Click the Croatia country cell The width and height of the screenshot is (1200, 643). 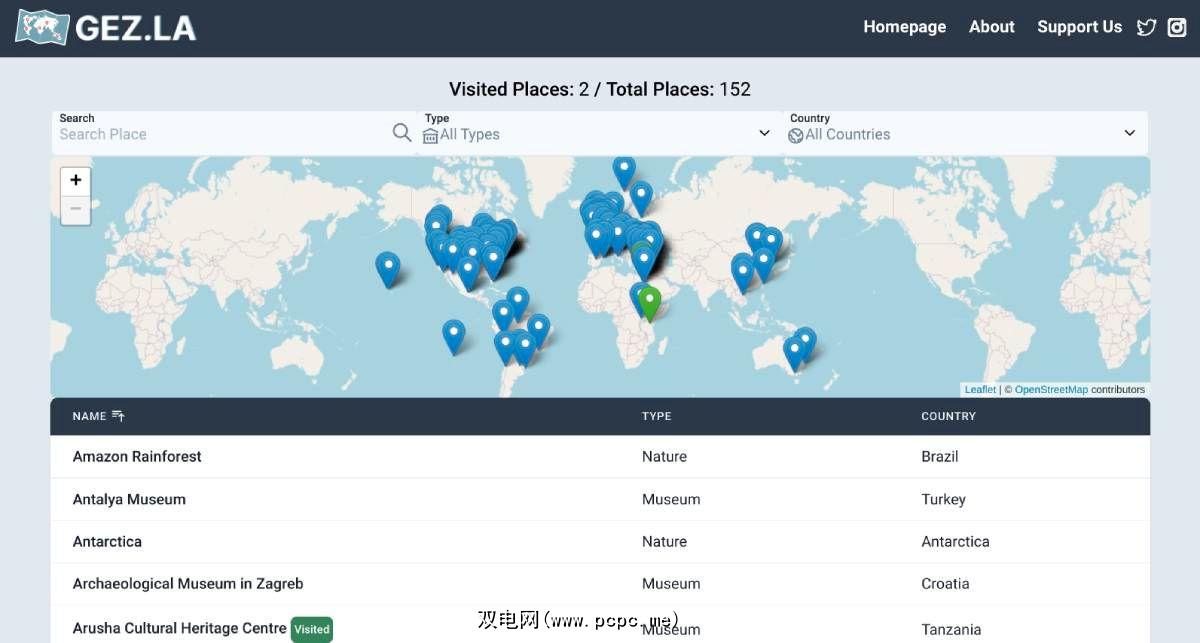[x=945, y=583]
